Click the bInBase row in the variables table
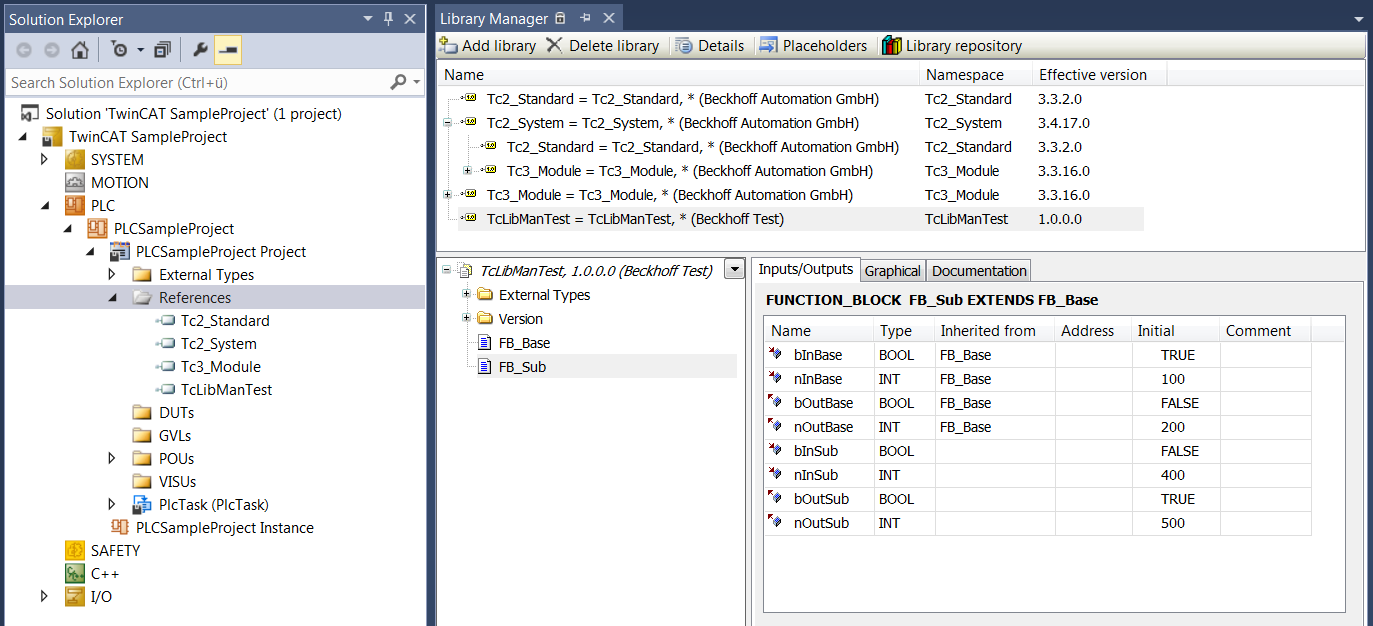The height and width of the screenshot is (626, 1373). (x=1038, y=355)
